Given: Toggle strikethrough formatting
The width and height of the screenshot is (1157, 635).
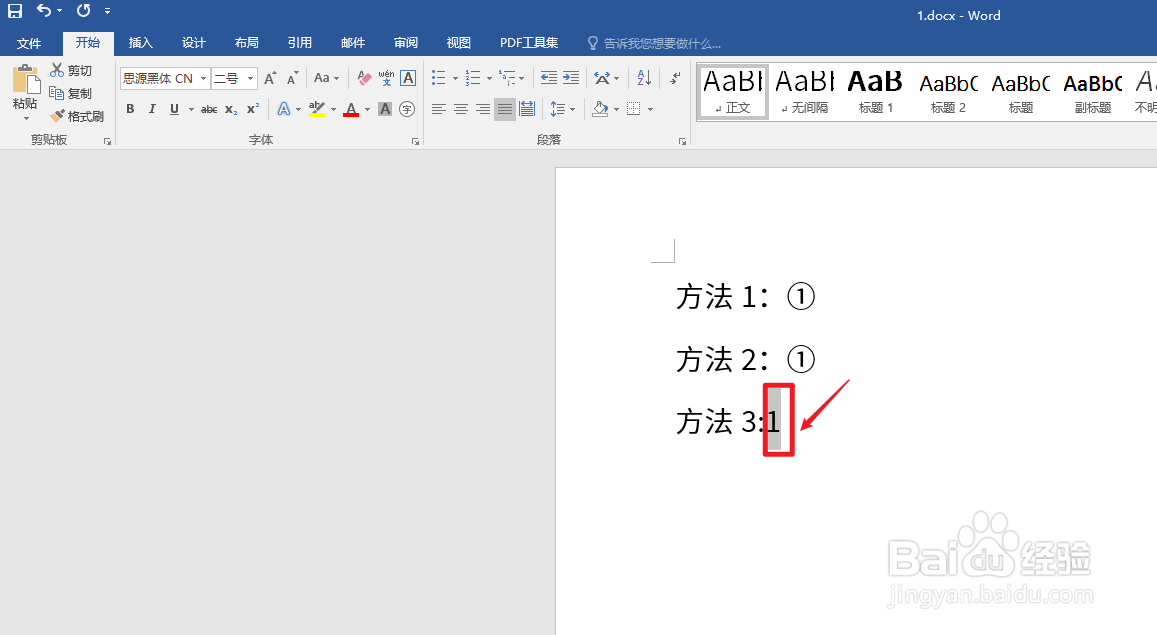Looking at the screenshot, I should (x=209, y=109).
